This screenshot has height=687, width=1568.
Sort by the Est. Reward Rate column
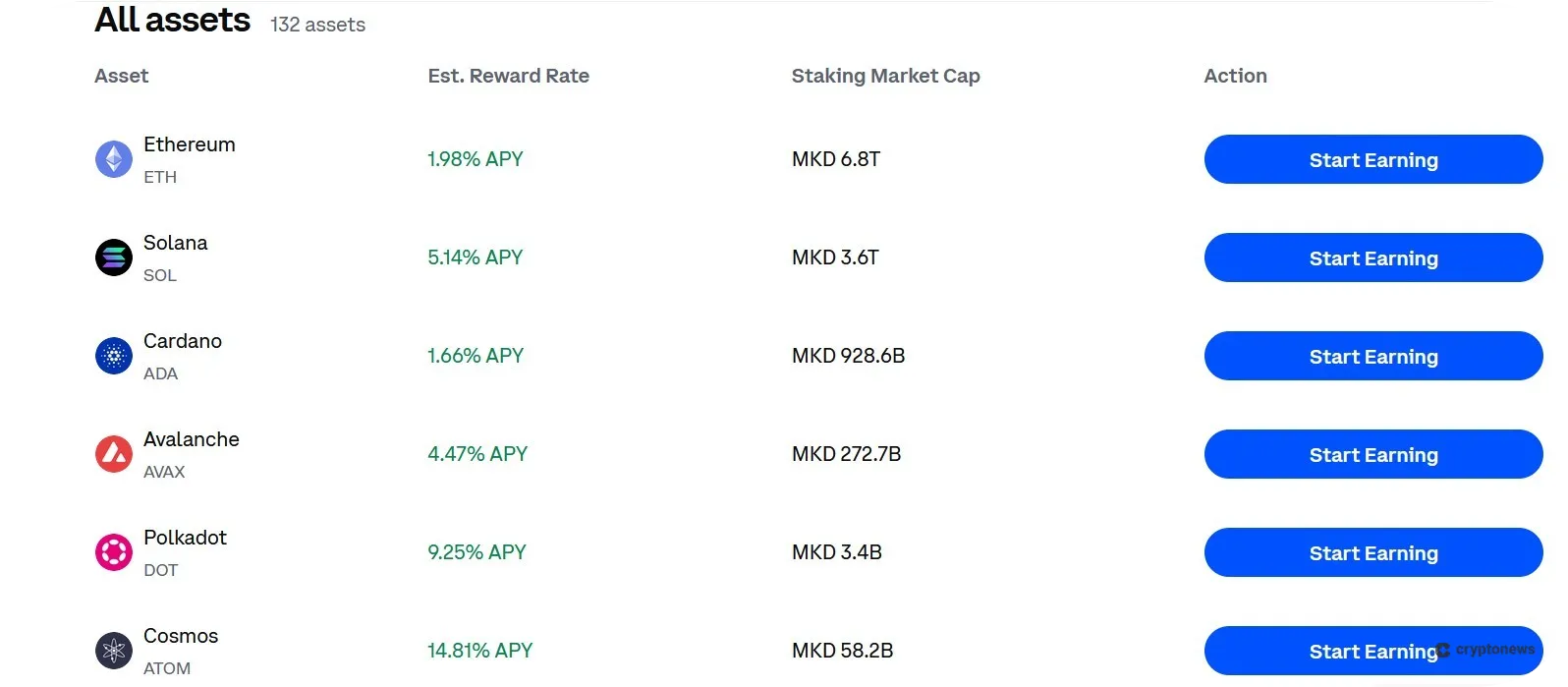click(508, 76)
